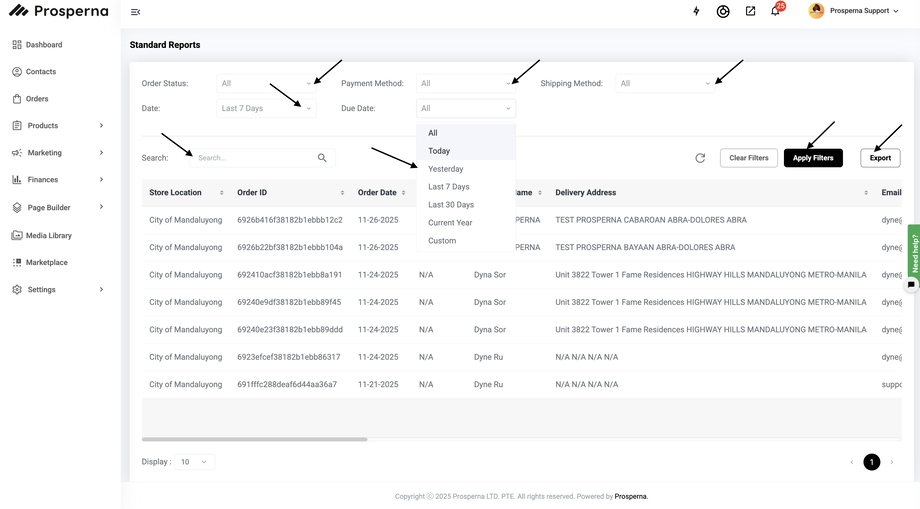
Task: Sort by Order ID column arrows
Action: pyautogui.click(x=342, y=193)
